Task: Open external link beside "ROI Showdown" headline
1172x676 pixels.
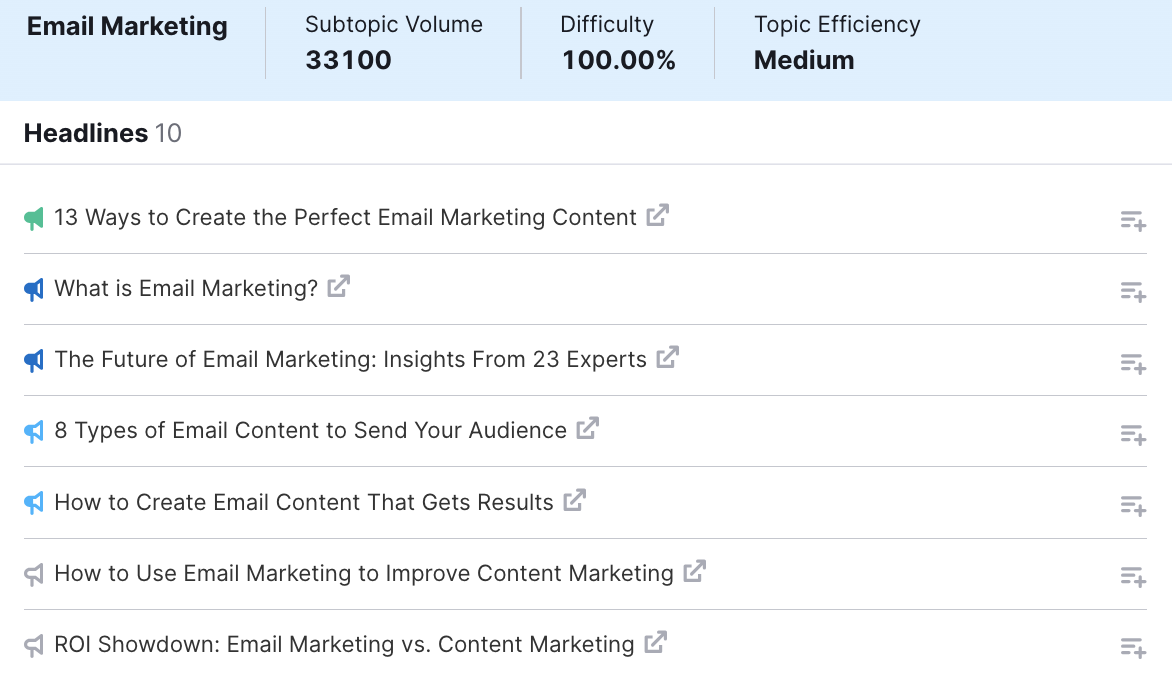Action: [657, 643]
